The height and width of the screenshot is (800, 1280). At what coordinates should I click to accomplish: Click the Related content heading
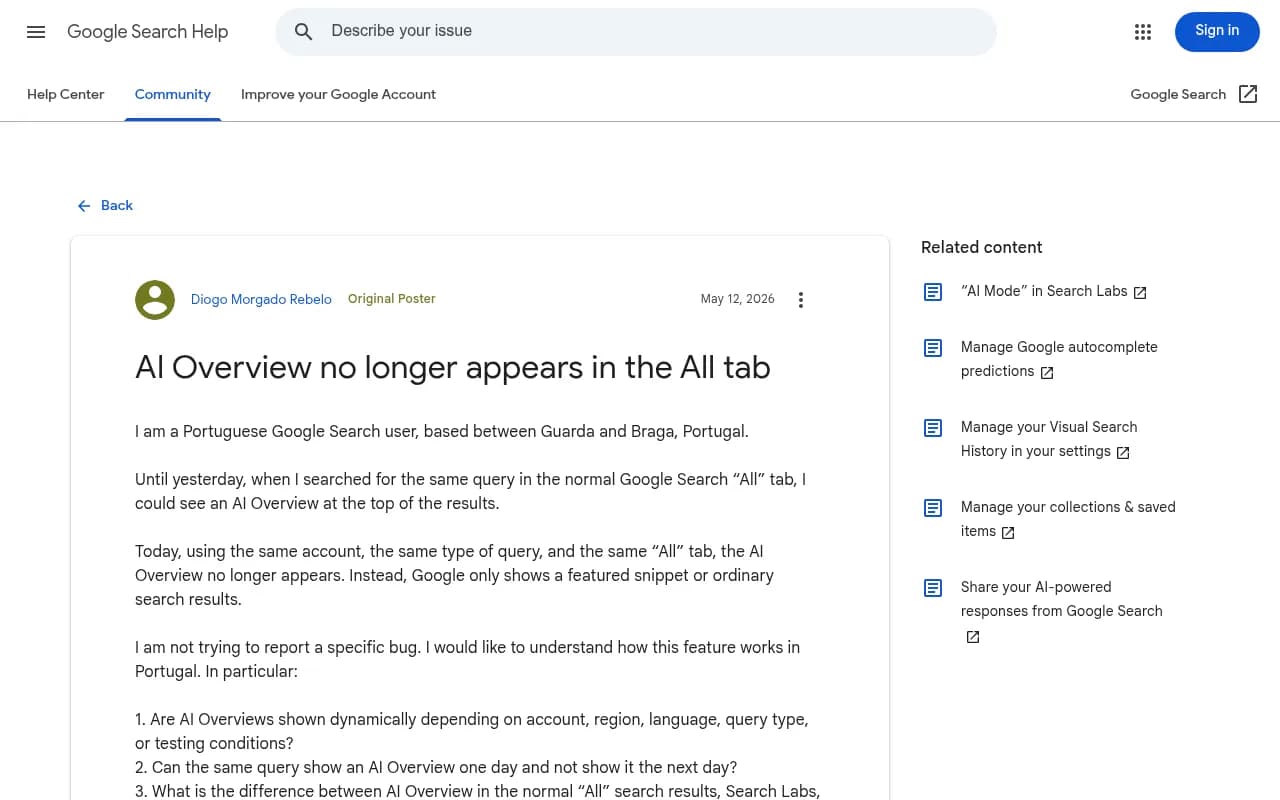click(982, 247)
